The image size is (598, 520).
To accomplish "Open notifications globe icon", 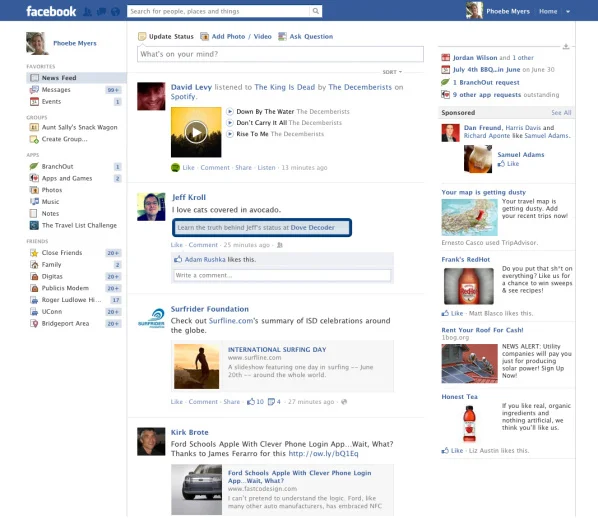I will tap(115, 12).
